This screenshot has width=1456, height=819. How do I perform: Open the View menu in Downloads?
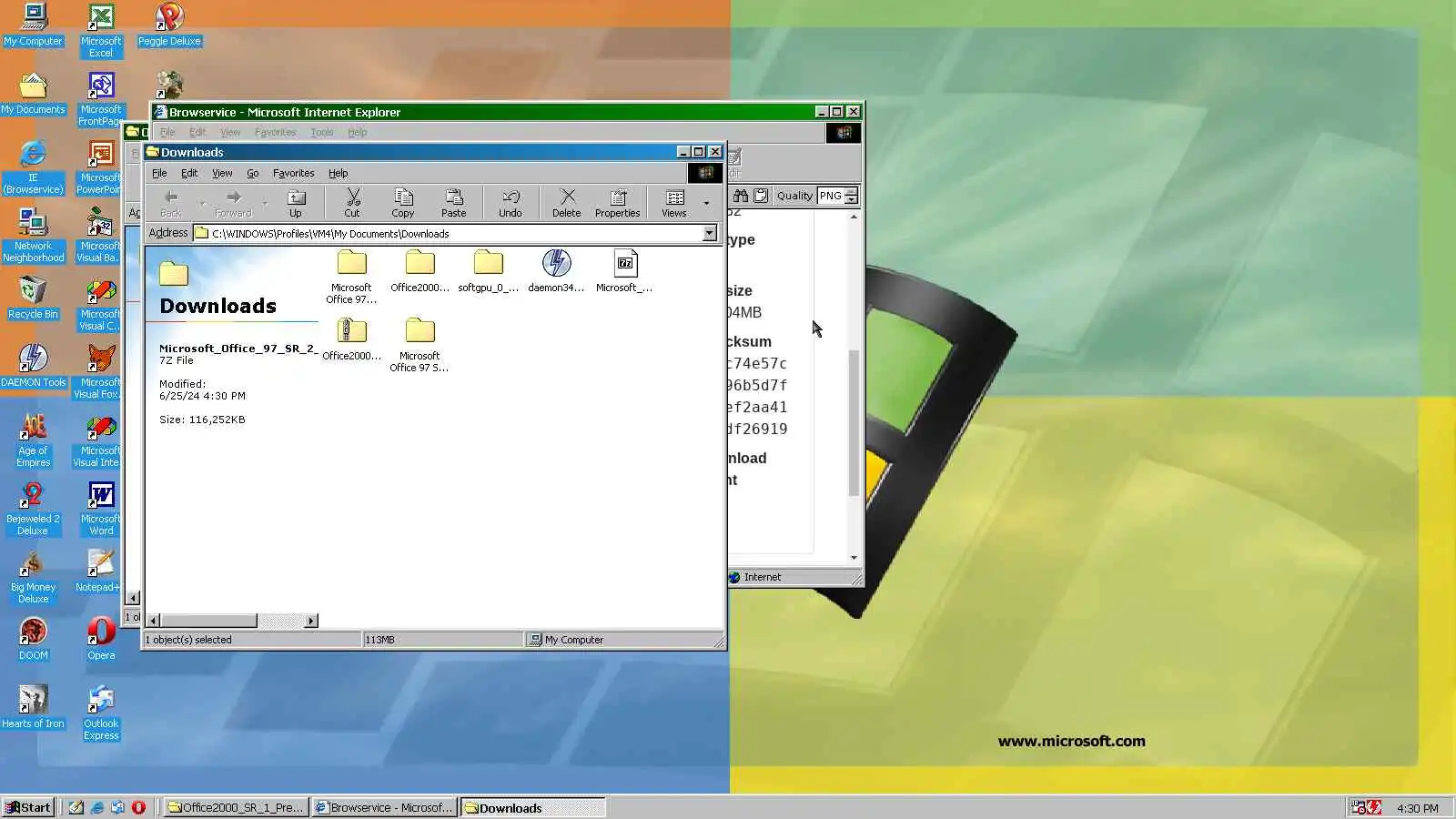[222, 173]
